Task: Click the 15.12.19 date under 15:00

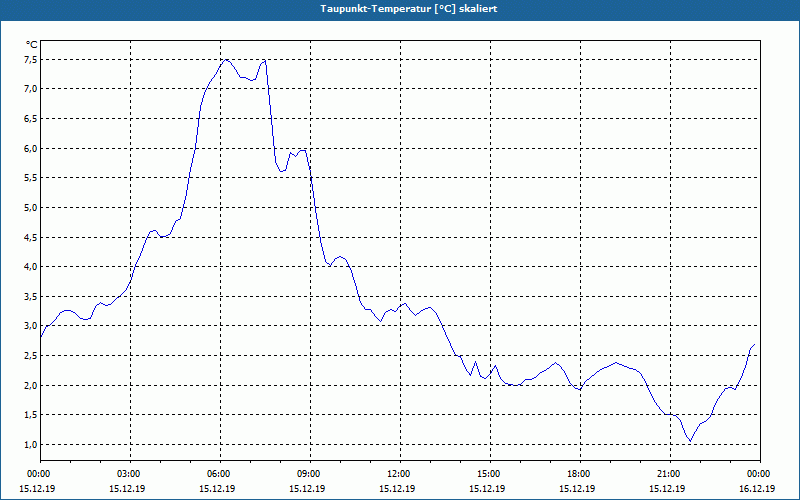Action: 487,488
